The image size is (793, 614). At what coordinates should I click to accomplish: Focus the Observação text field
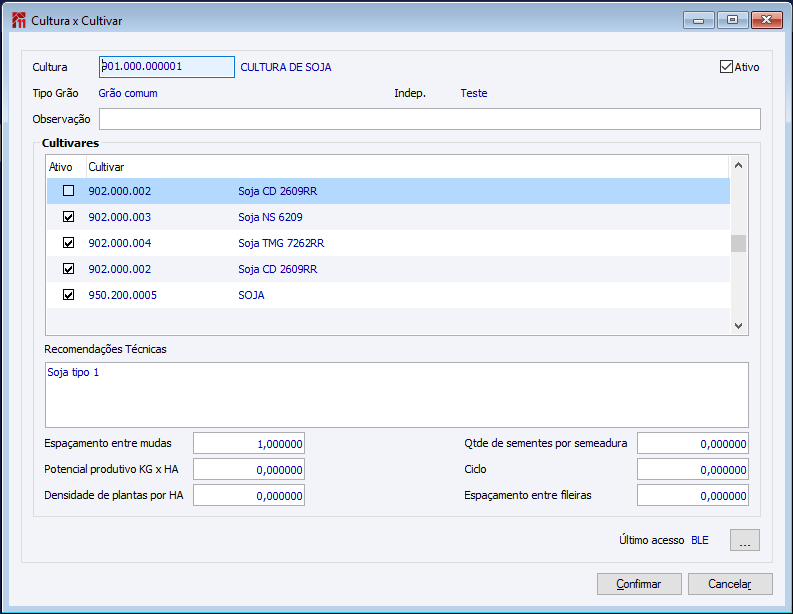click(429, 119)
